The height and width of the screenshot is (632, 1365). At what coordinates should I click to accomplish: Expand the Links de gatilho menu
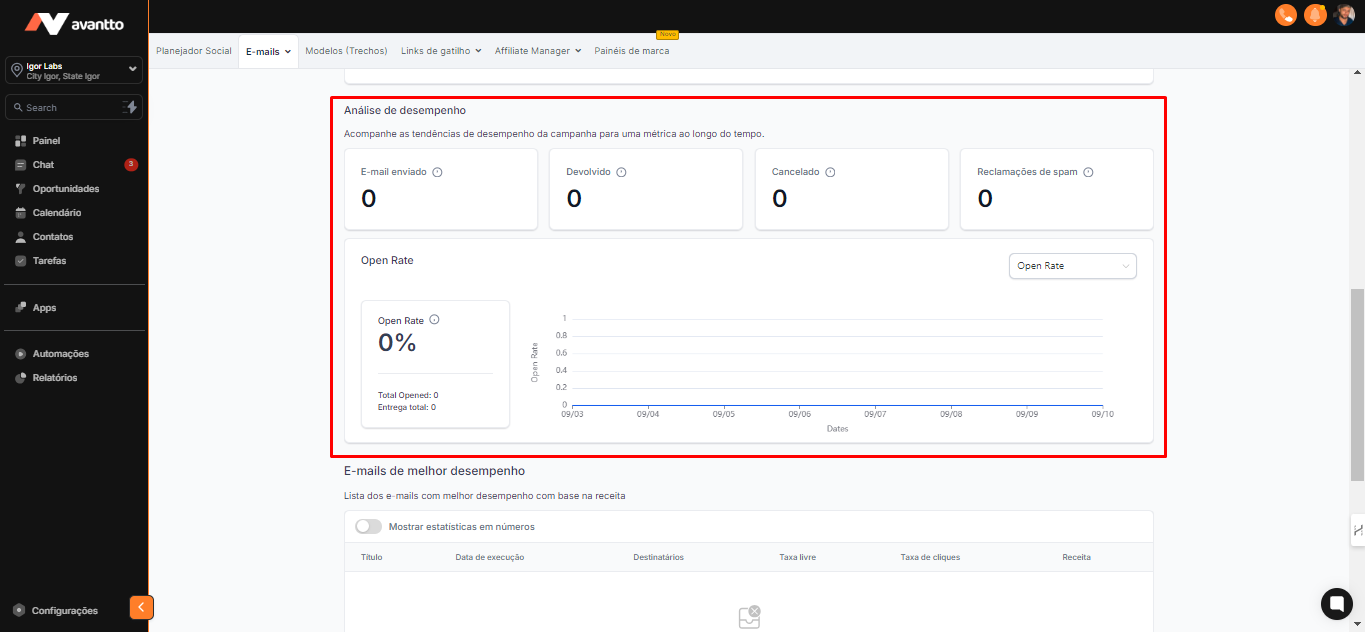441,51
